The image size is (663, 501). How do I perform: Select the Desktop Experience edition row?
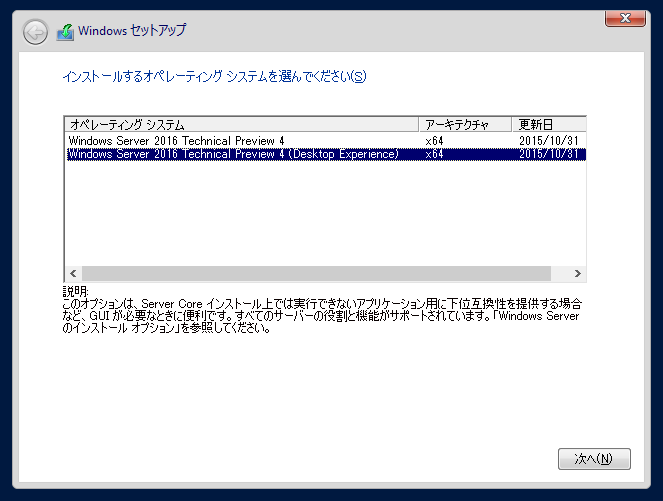pyautogui.click(x=326, y=154)
